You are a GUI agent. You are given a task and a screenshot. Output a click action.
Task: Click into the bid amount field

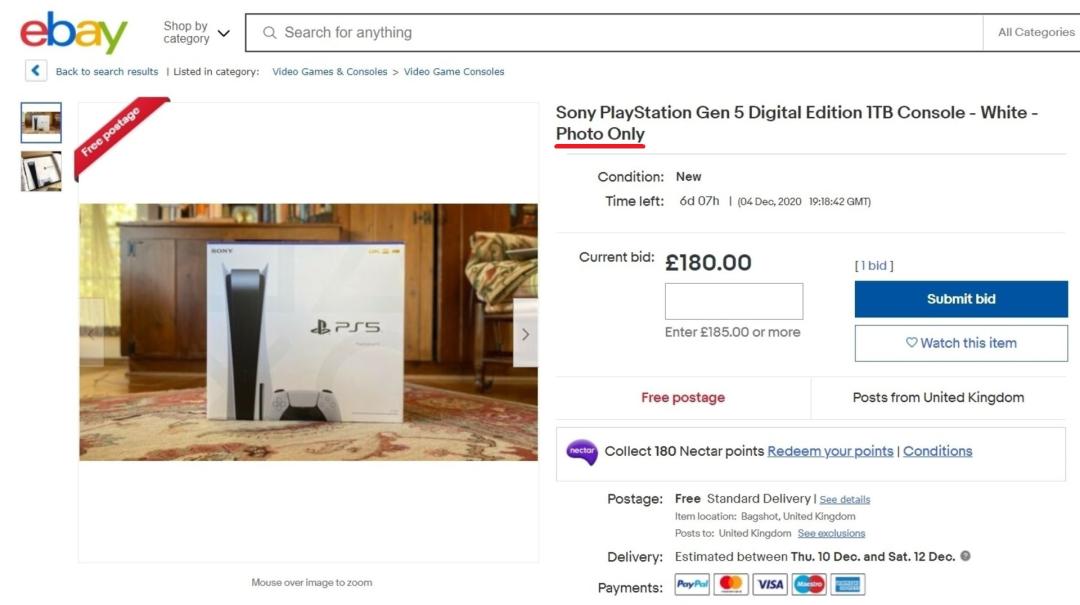[x=734, y=301]
